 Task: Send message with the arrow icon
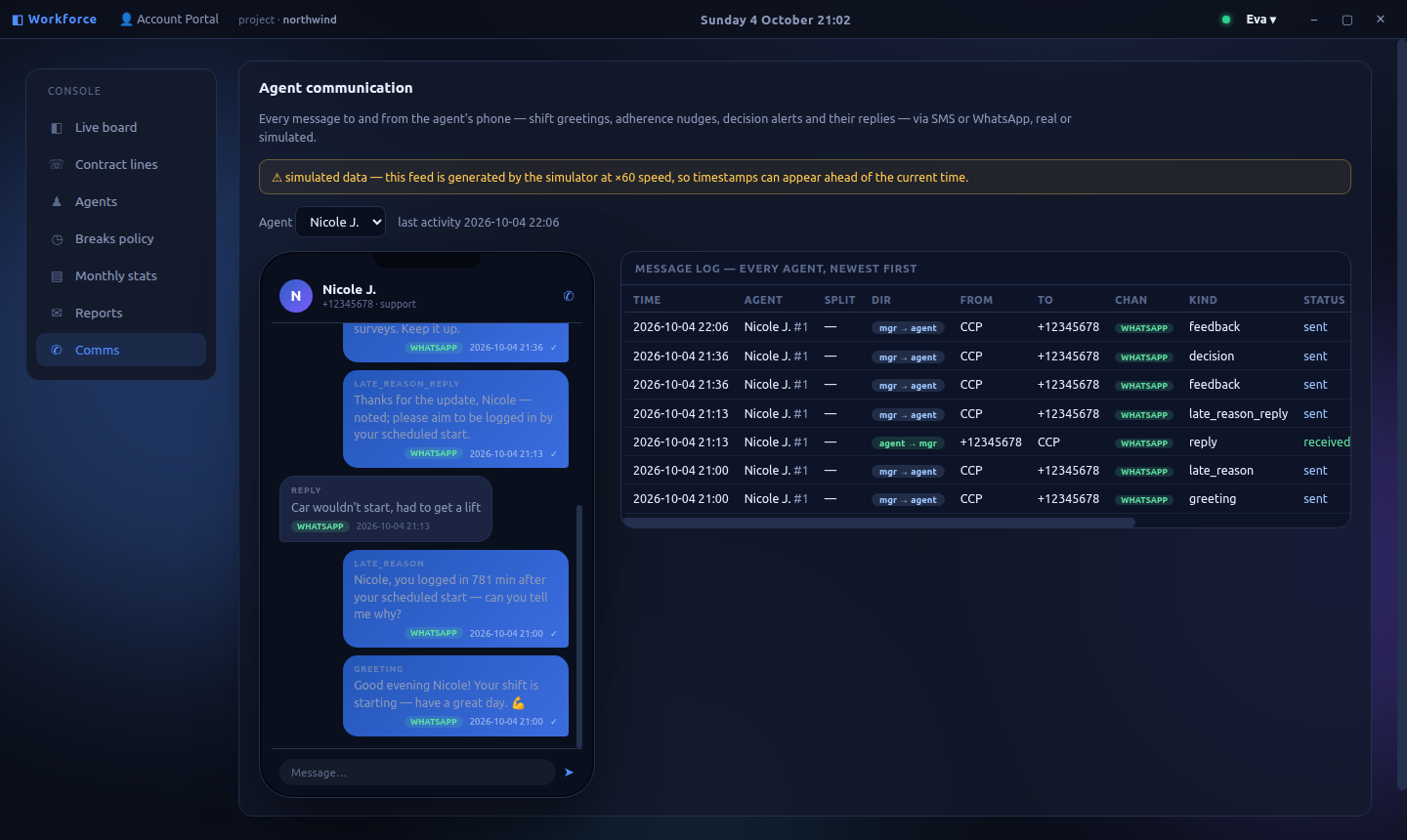pos(569,773)
